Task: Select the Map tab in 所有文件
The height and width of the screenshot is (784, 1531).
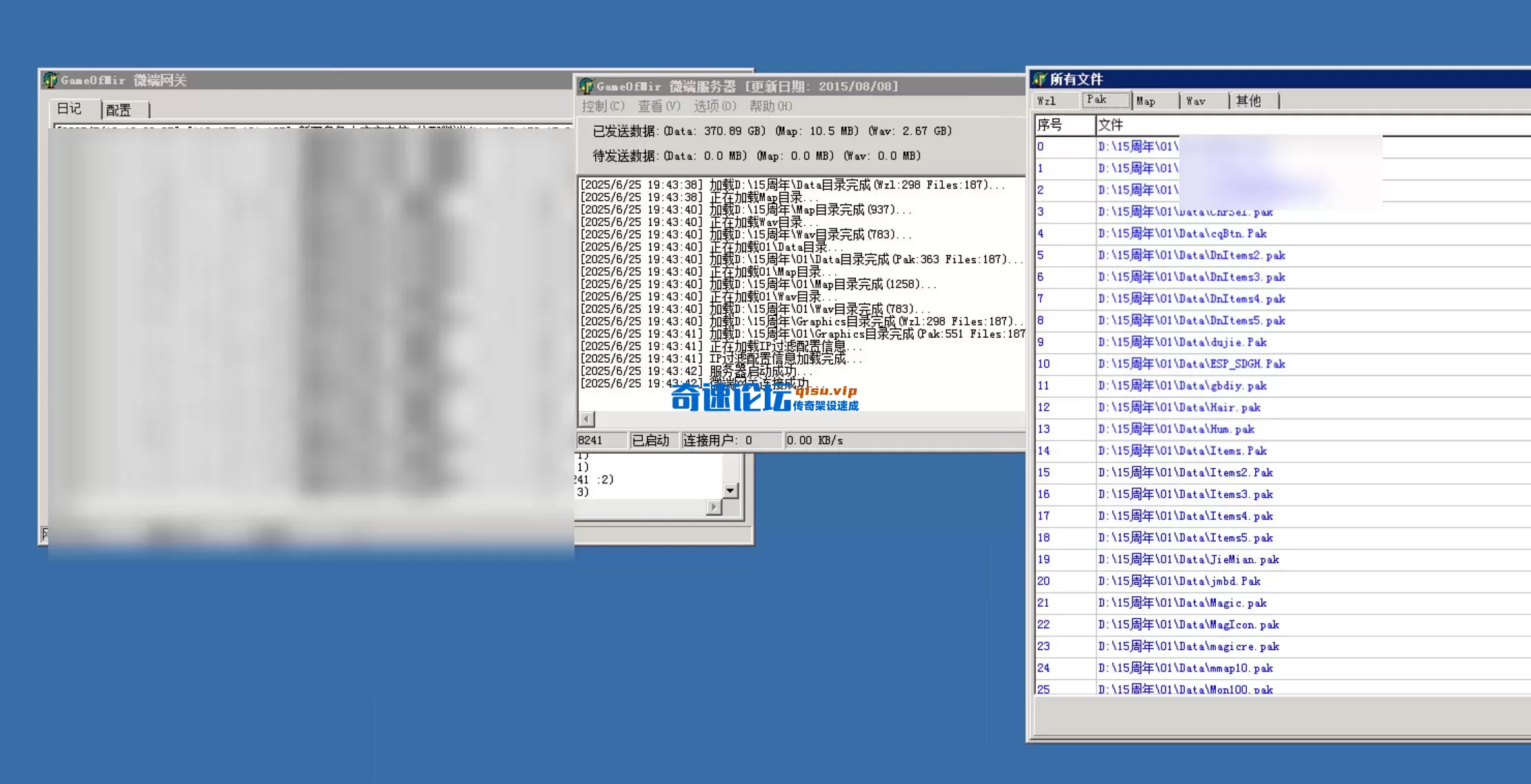Action: click(1146, 101)
